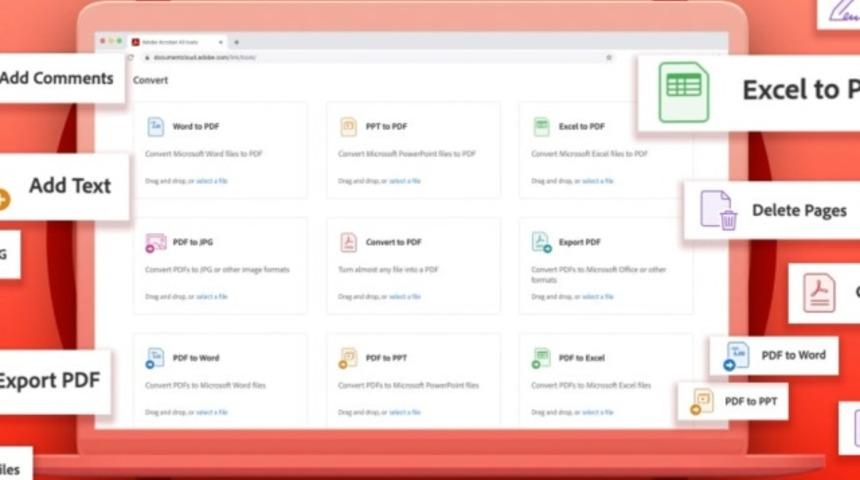Screen dimensions: 860x480
Task: Click select a file link under Convert to PDF
Action: pyautogui.click(x=405, y=297)
